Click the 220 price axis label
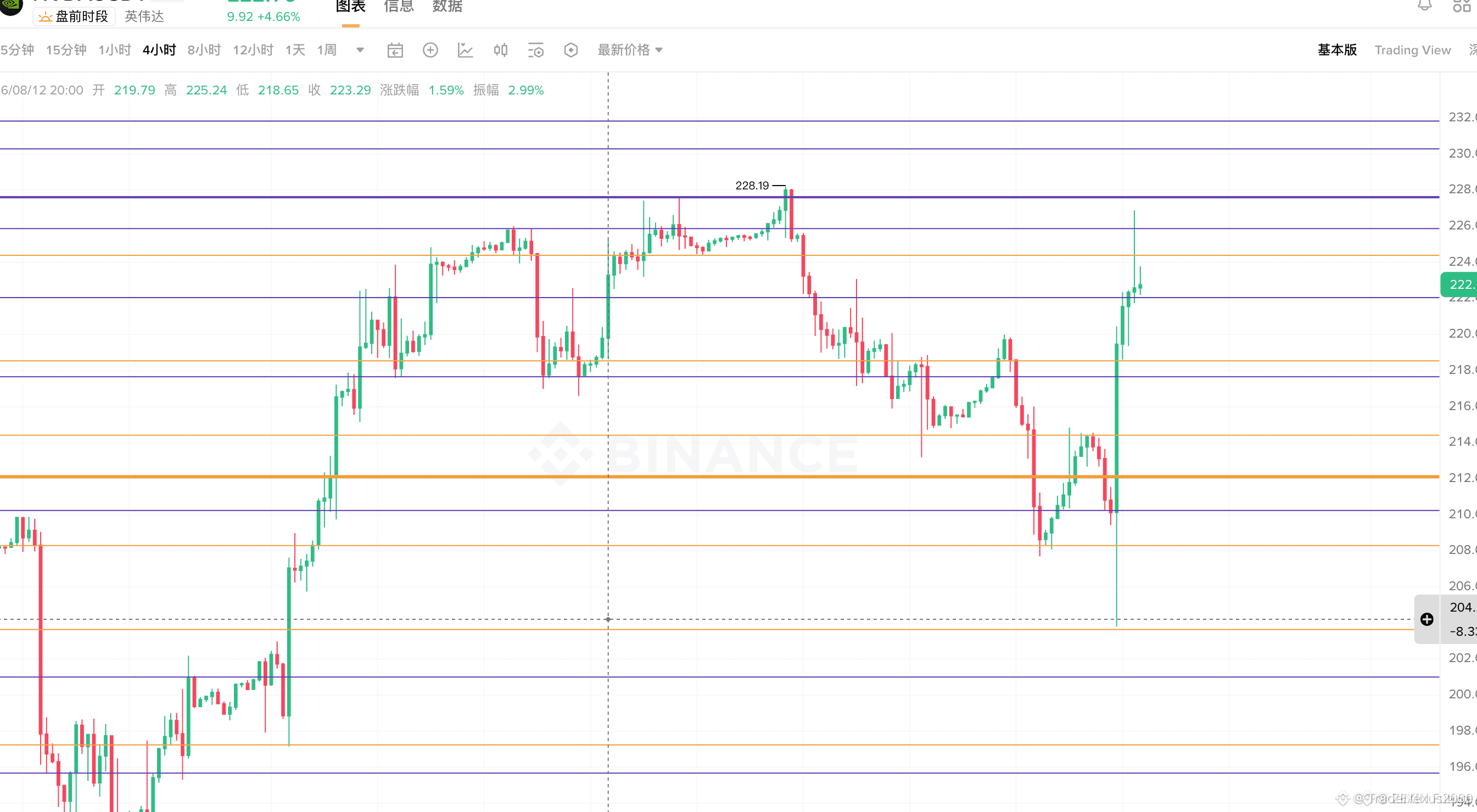Viewport: 1477px width, 812px height. tap(1463, 333)
